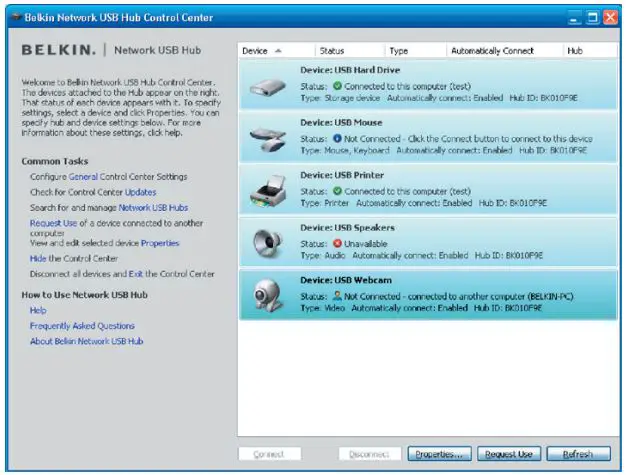
Task: Click the USB Printer device icon
Action: tap(268, 191)
